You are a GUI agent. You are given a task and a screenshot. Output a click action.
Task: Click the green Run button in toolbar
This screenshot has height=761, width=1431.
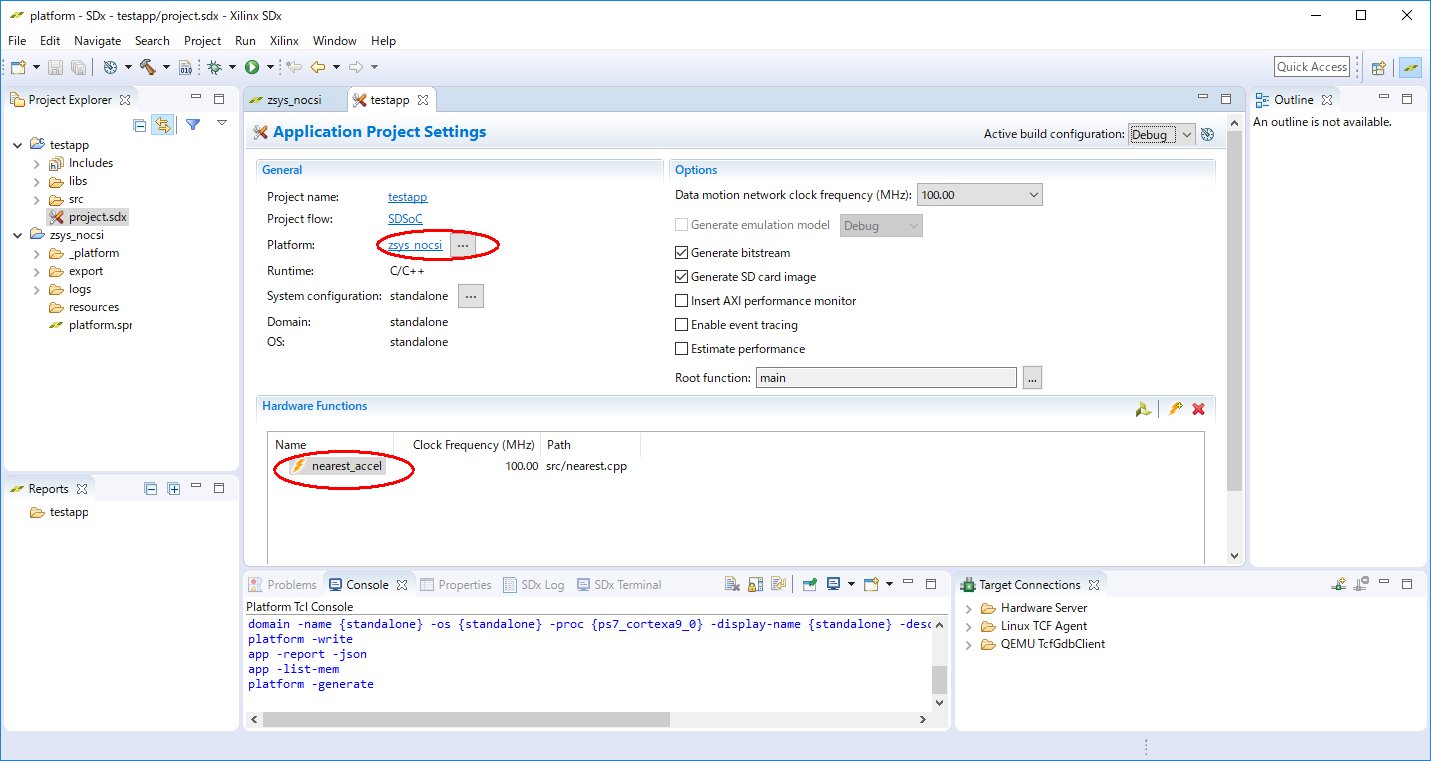click(252, 67)
